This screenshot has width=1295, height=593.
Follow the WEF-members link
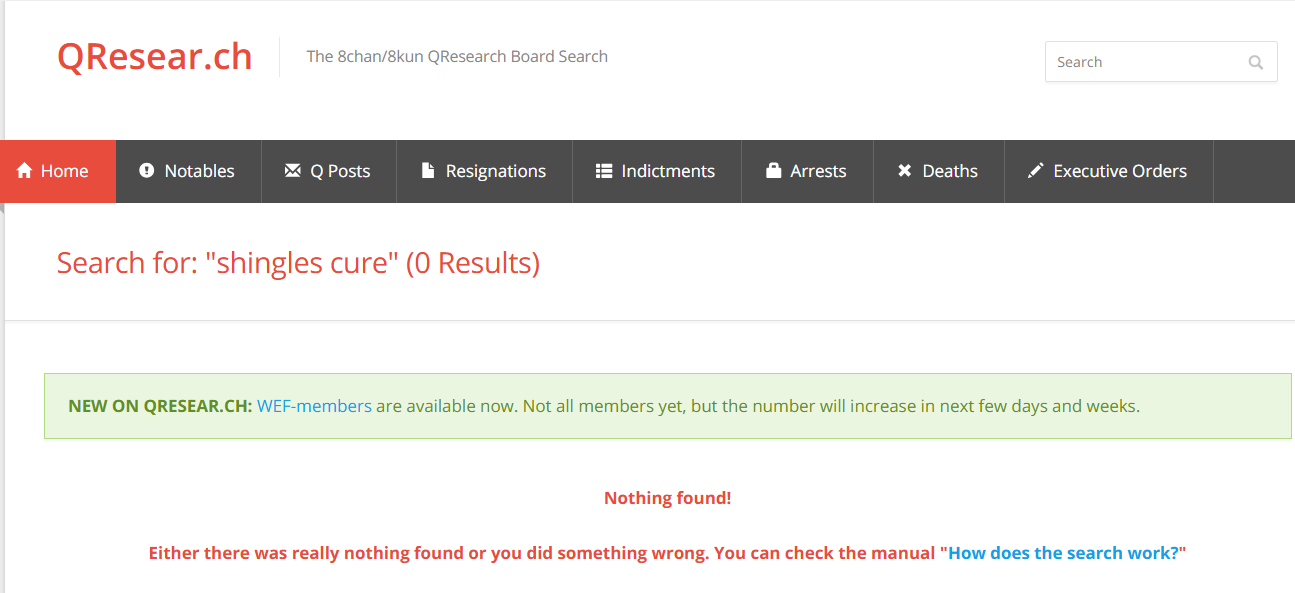pos(314,406)
